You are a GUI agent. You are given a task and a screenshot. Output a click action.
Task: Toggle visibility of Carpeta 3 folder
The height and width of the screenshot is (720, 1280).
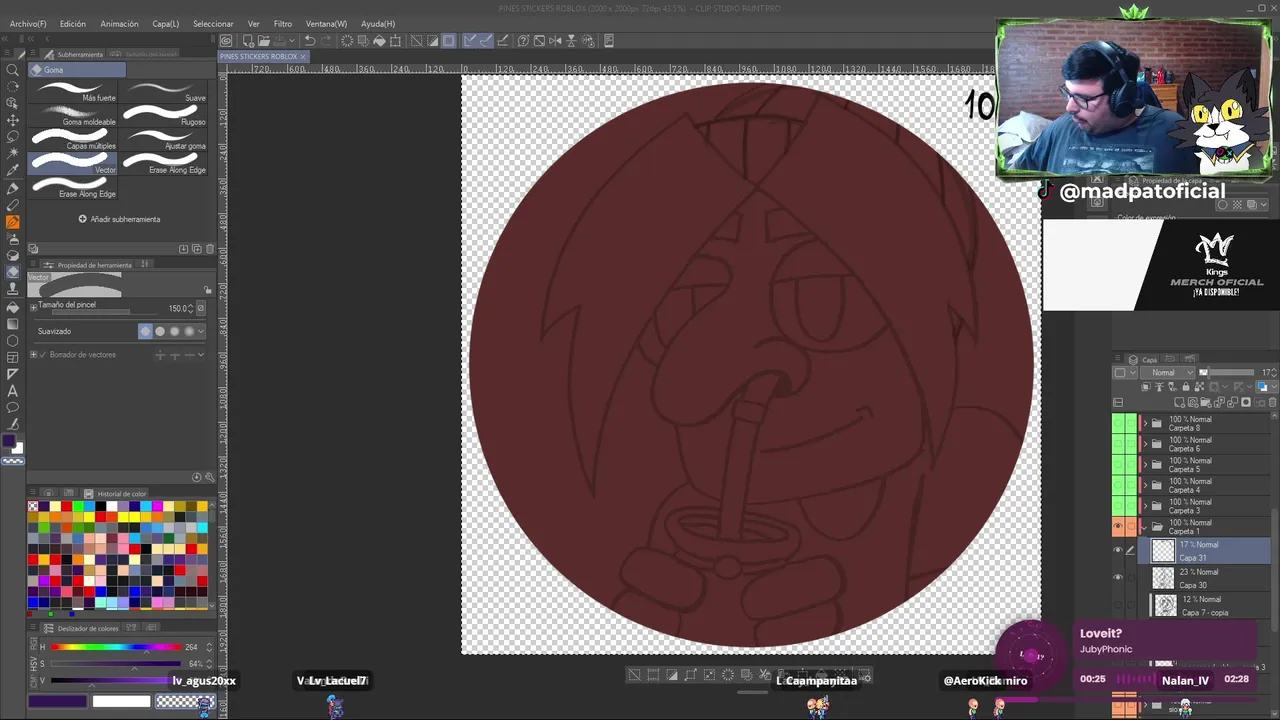tap(1118, 506)
